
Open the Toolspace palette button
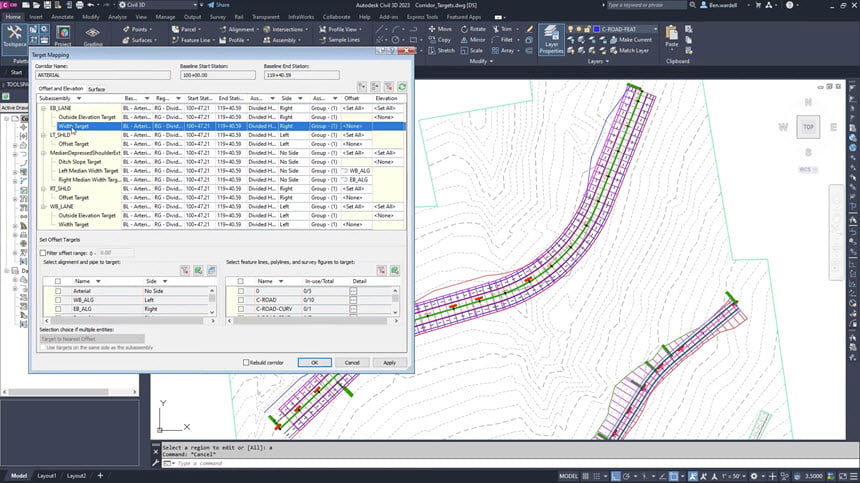point(14,37)
